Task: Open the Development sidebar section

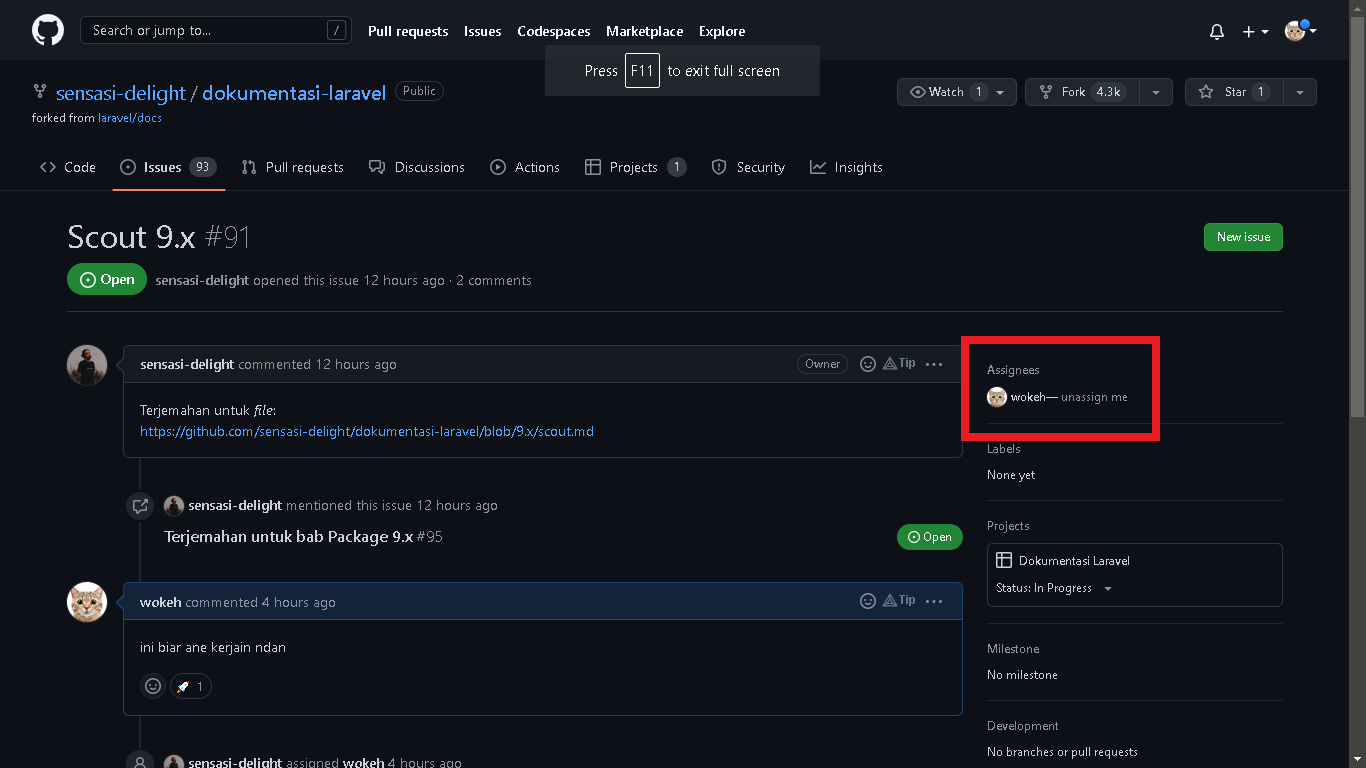Action: point(1022,726)
